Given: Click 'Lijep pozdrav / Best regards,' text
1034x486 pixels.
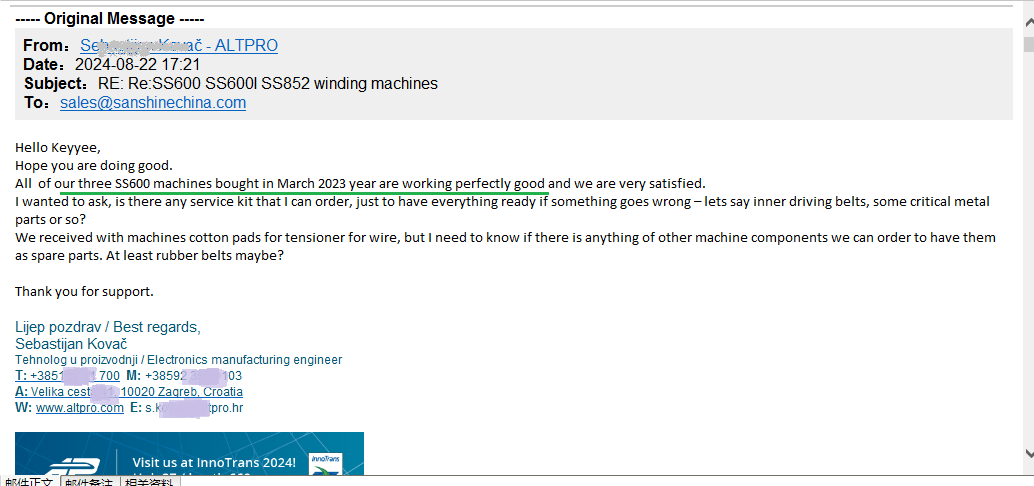Looking at the screenshot, I should click(x=107, y=327).
